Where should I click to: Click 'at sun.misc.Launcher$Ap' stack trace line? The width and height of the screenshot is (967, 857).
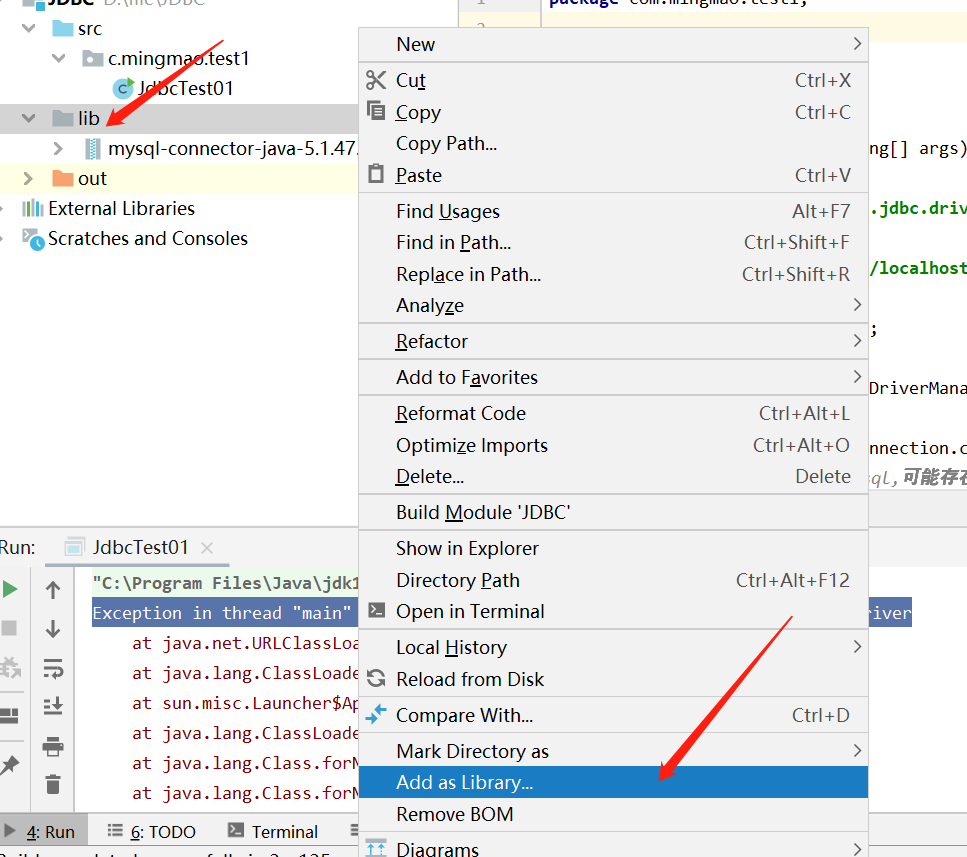pyautogui.click(x=245, y=703)
